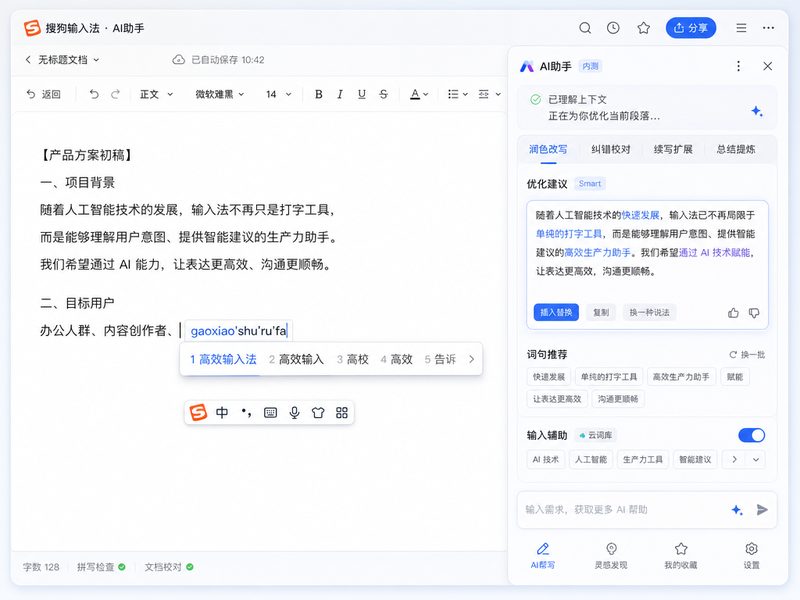
Task: Close the AI助手 panel
Action: [767, 66]
